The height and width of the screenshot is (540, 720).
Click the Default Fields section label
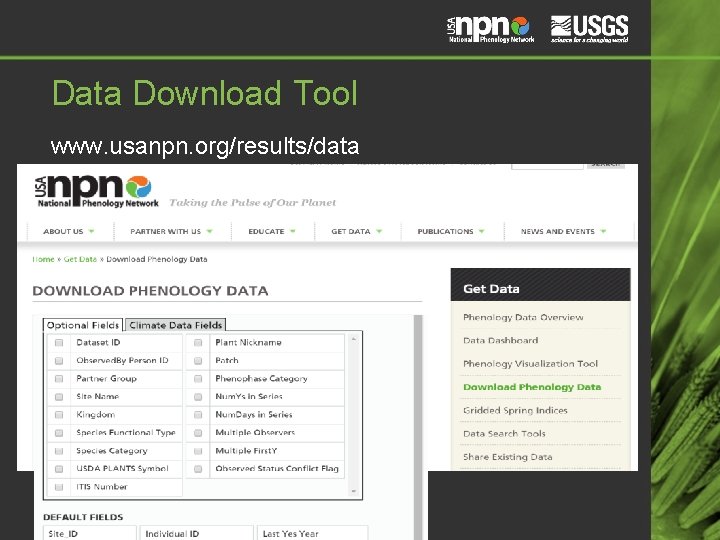83,517
